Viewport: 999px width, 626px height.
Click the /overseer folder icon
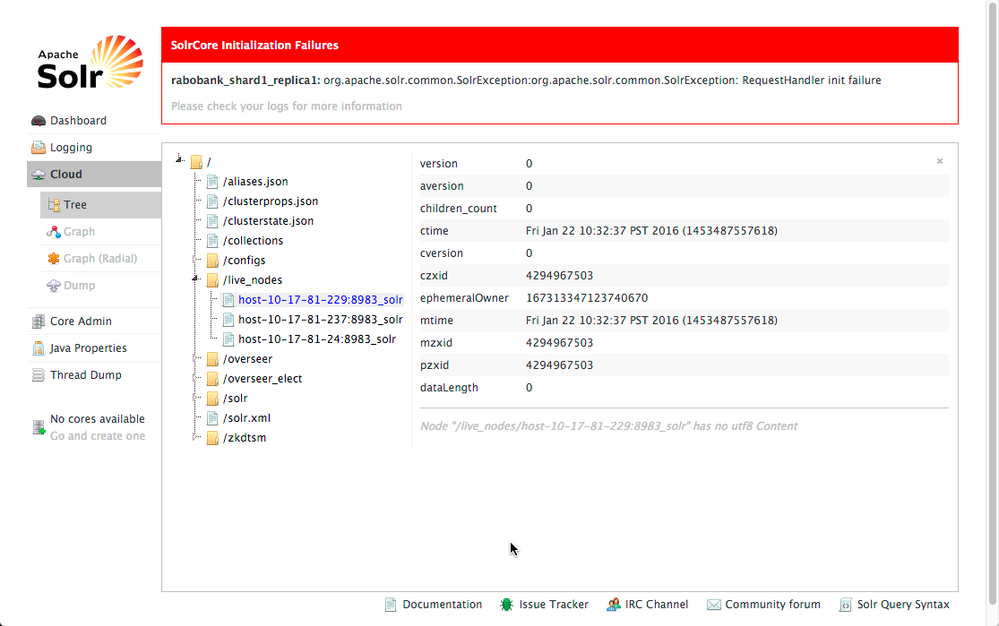(x=213, y=359)
